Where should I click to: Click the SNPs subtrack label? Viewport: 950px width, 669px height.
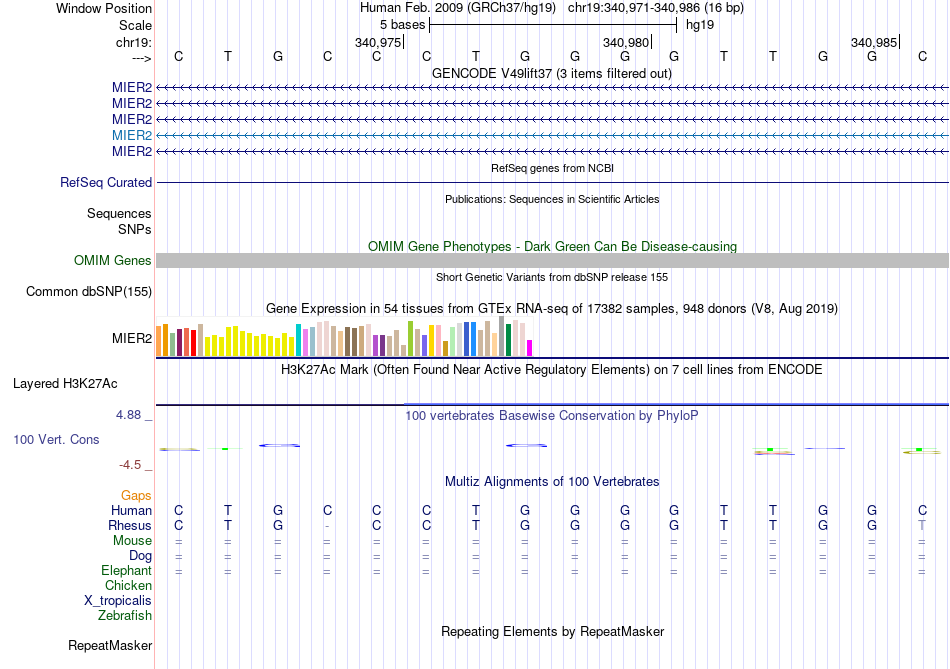click(x=135, y=229)
